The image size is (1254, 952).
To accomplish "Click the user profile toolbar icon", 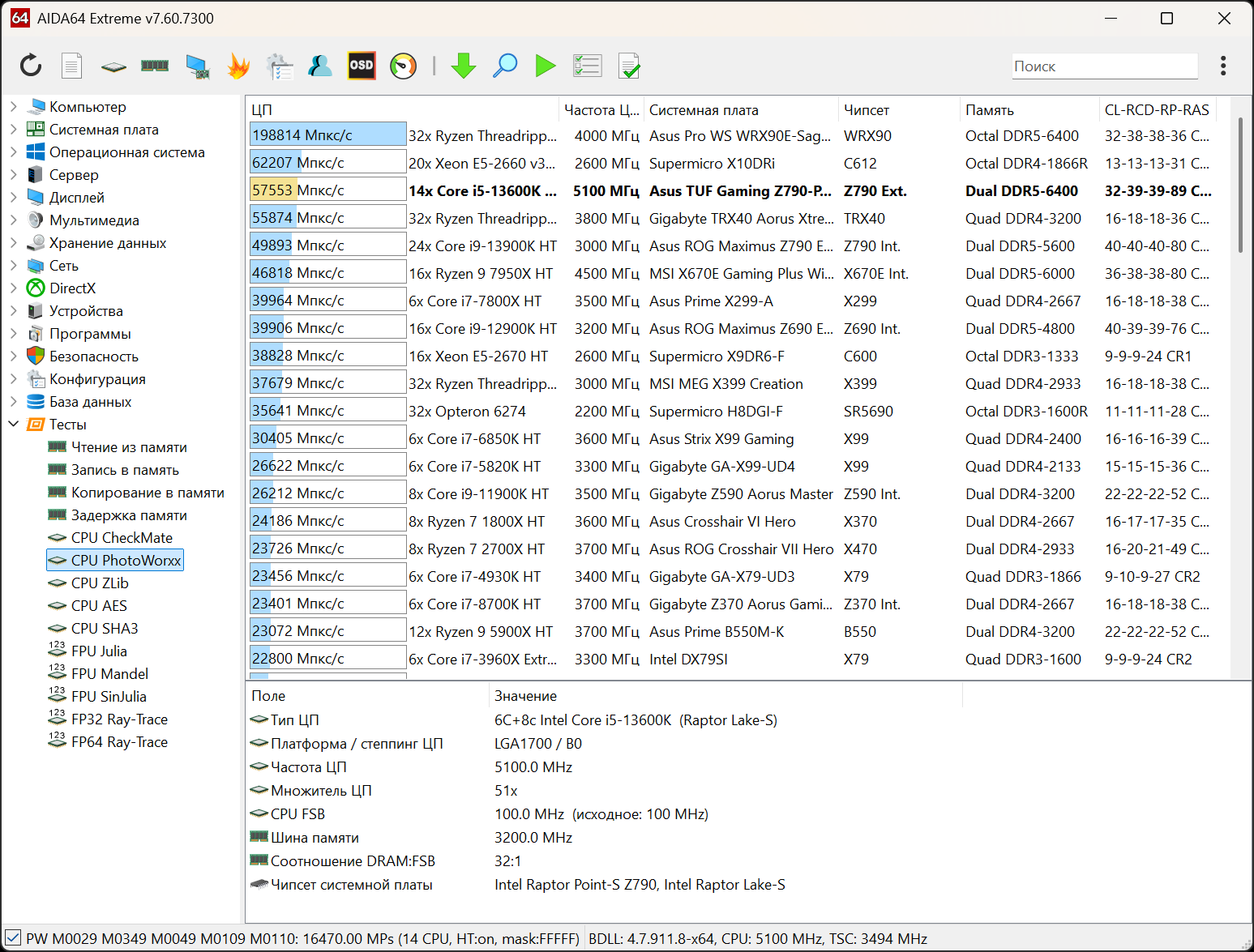I will click(320, 66).
